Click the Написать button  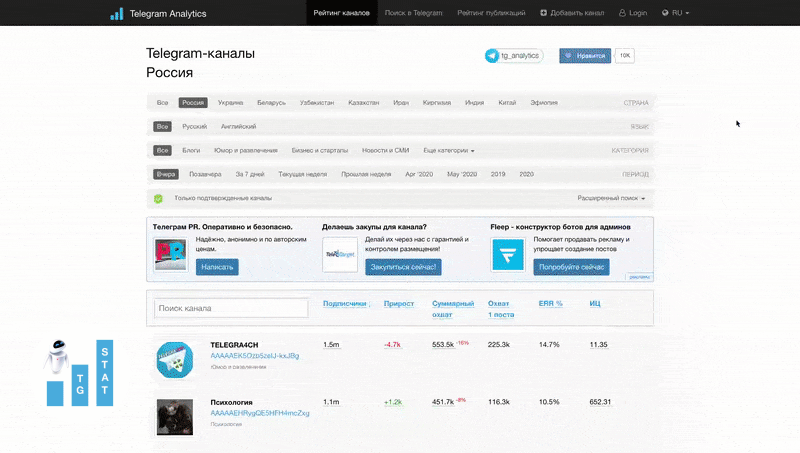coord(217,267)
